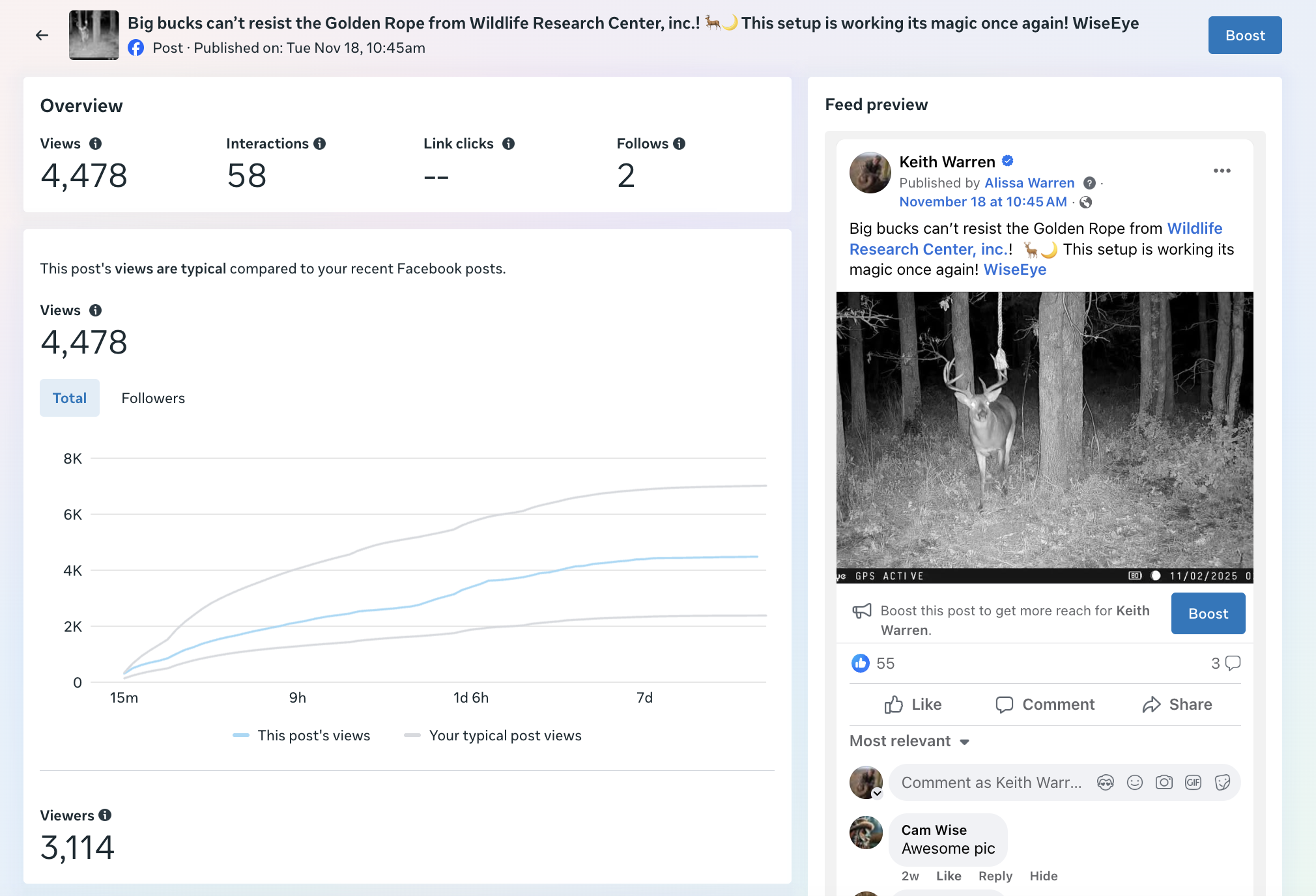Attach a photo using camera icon
Viewport: 1316px width, 896px height.
1164,783
